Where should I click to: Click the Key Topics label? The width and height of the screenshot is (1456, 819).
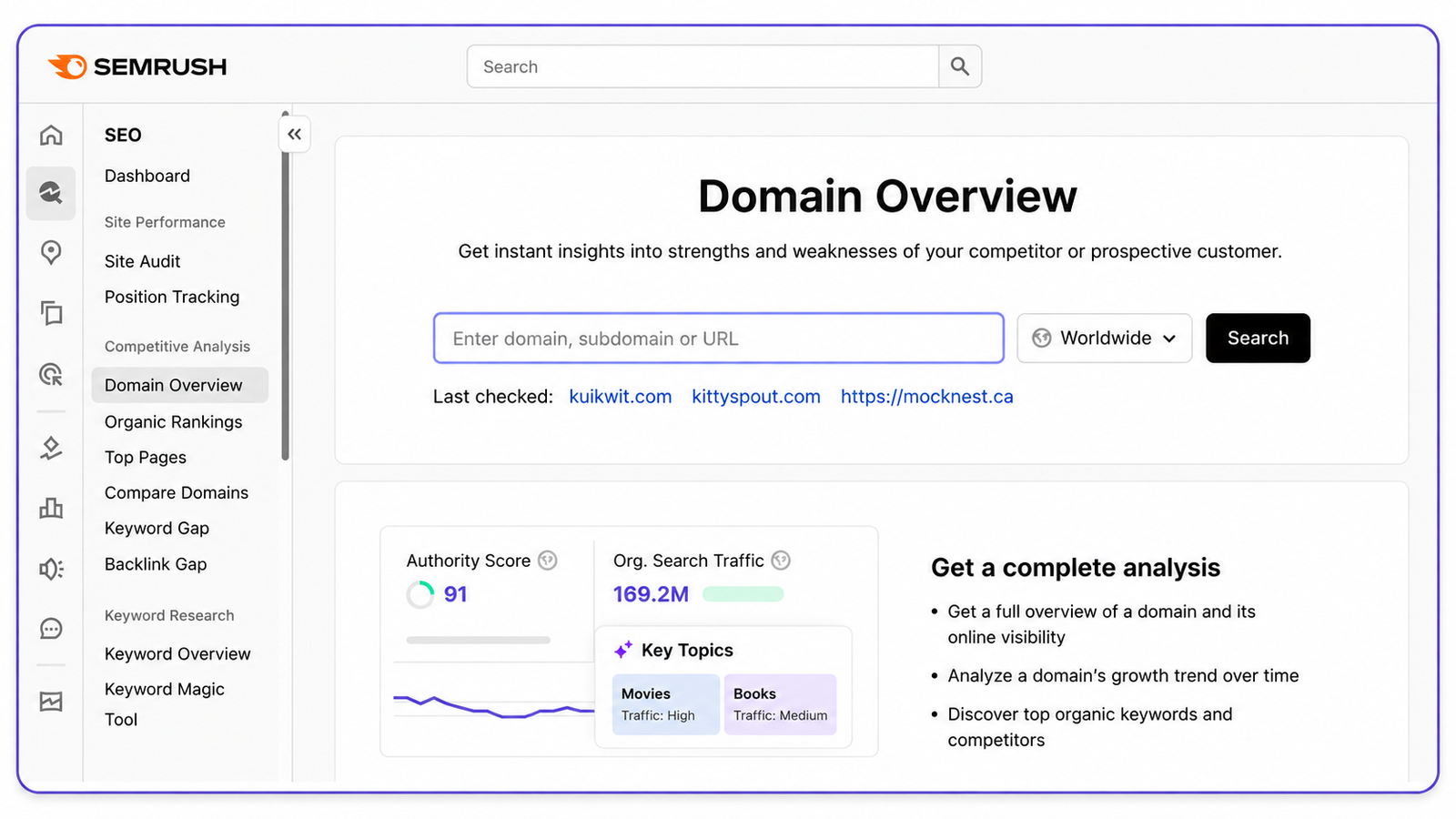pos(687,650)
